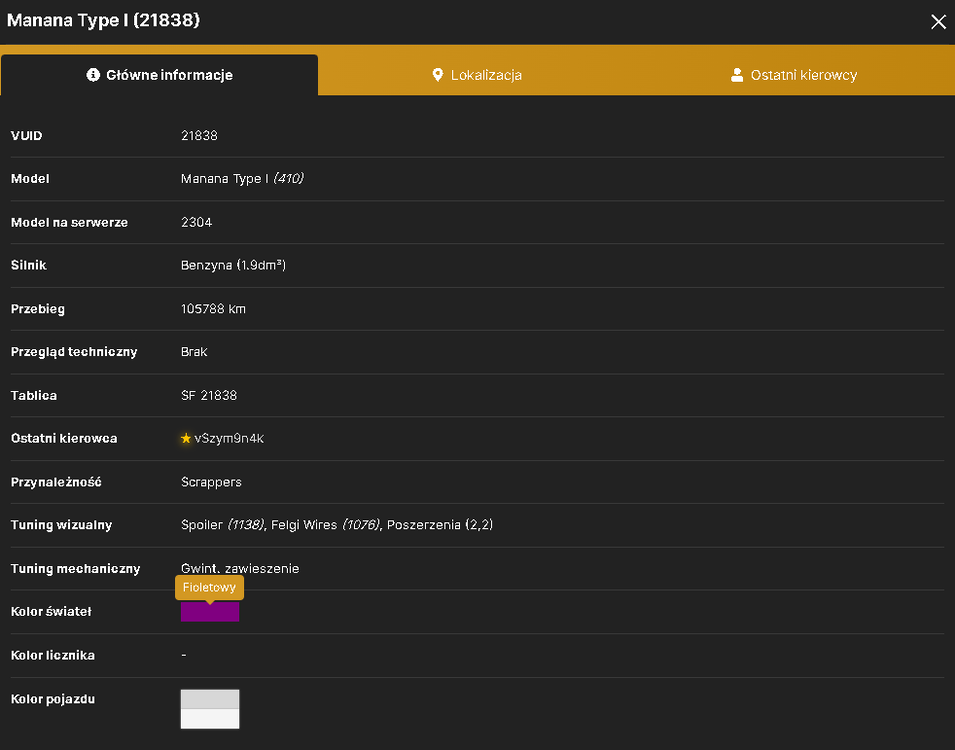Image resolution: width=955 pixels, height=750 pixels.
Task: Click the gold star beside vSzym9n4k
Action: pos(186,439)
